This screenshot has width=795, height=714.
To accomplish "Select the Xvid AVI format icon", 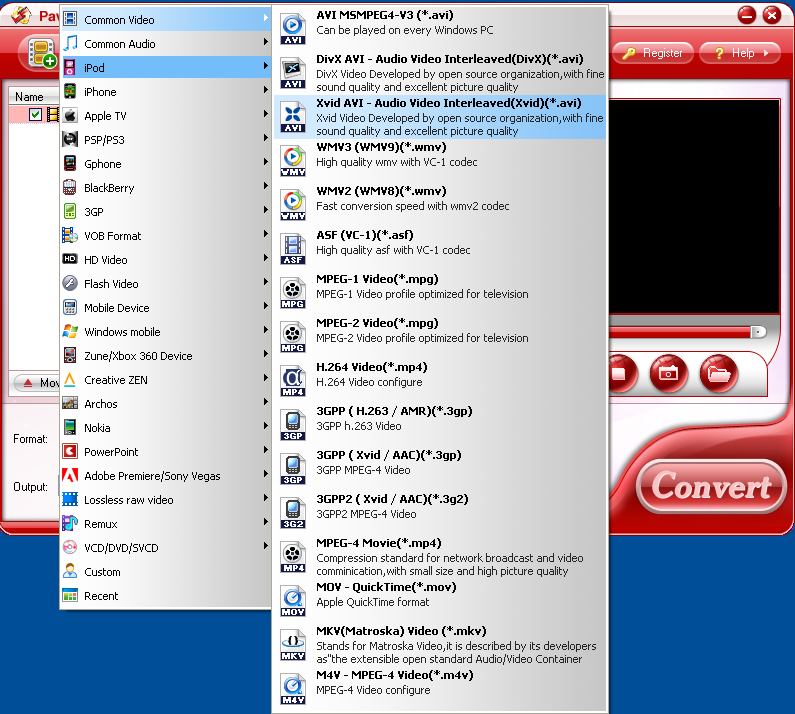I will (x=293, y=118).
